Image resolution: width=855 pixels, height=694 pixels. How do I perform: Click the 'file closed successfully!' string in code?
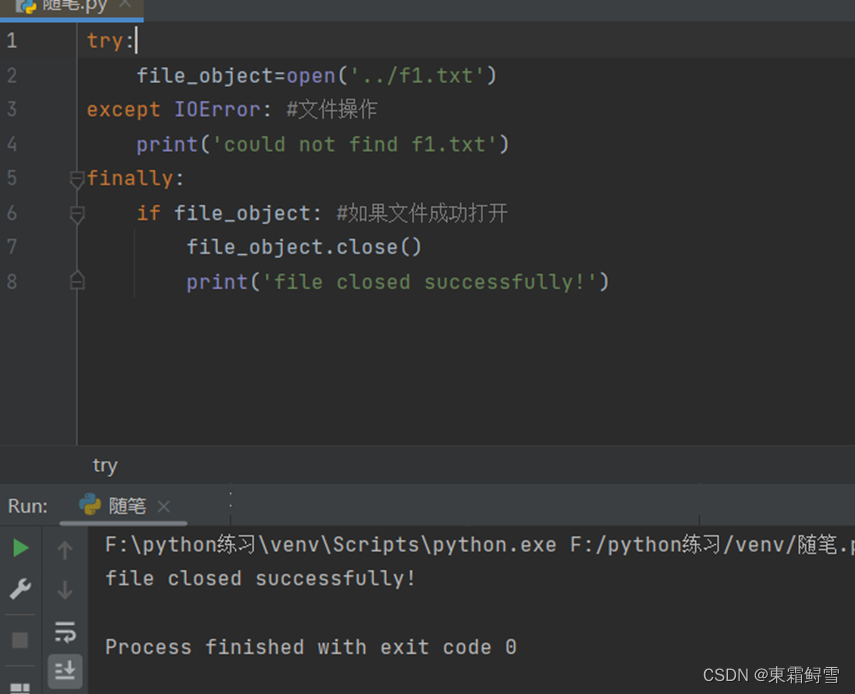point(429,282)
